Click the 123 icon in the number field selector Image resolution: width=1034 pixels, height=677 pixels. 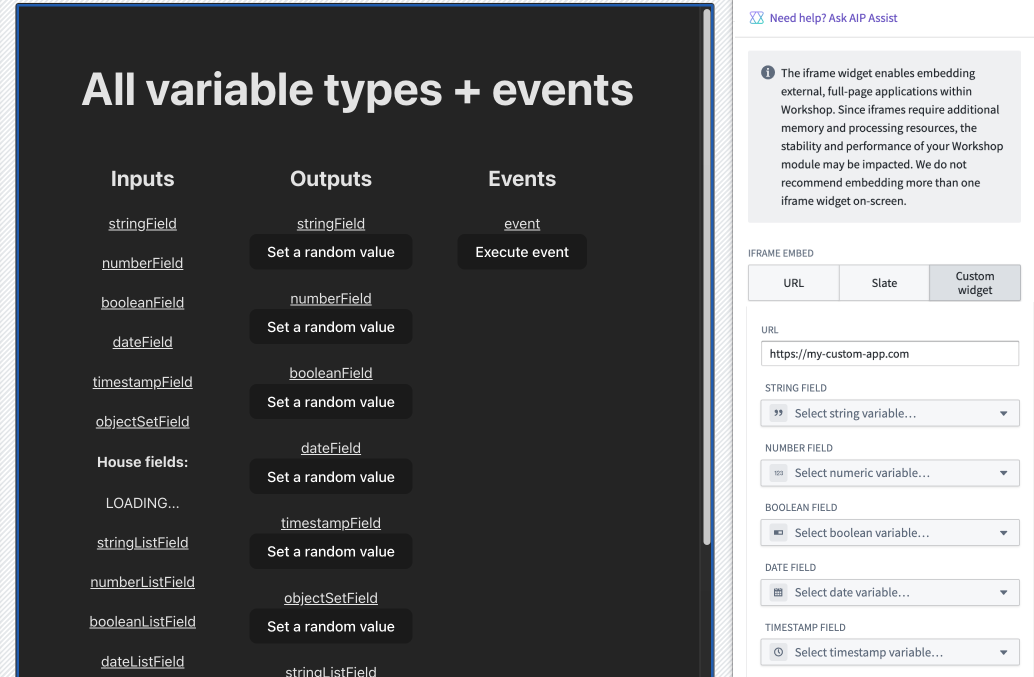pos(778,473)
